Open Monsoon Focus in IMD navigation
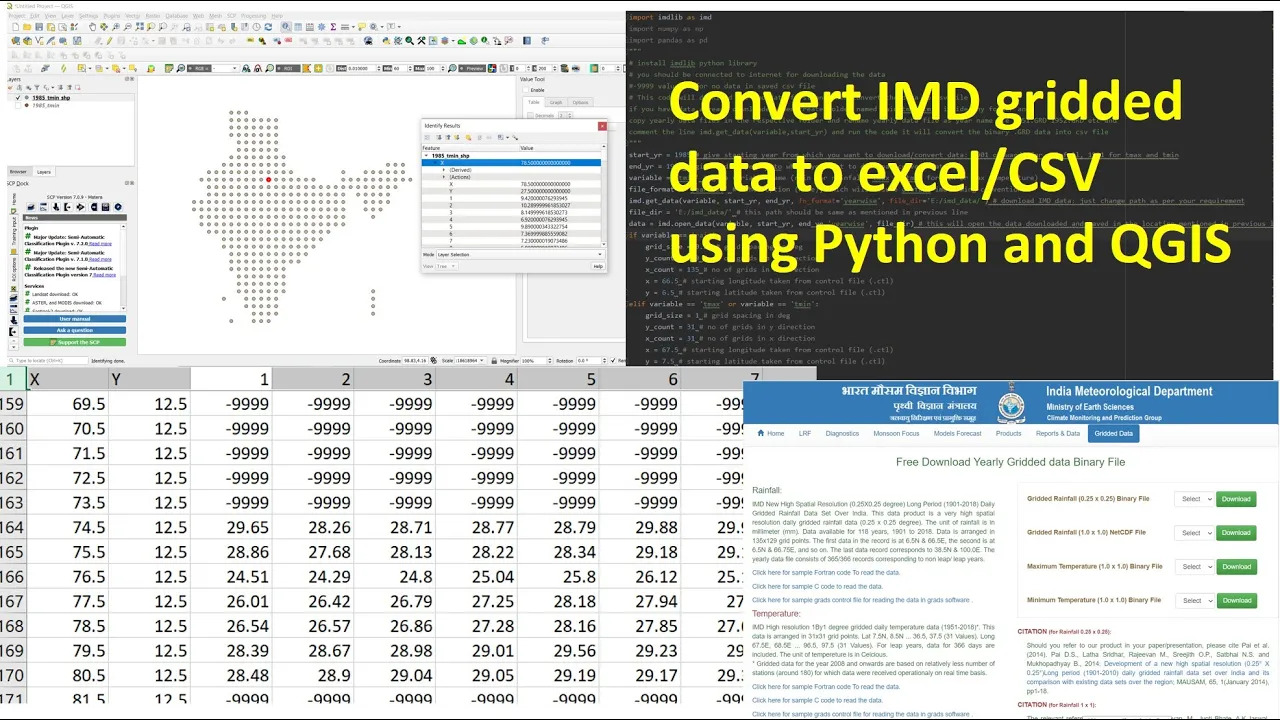The height and width of the screenshot is (720, 1280). pyautogui.click(x=896, y=434)
